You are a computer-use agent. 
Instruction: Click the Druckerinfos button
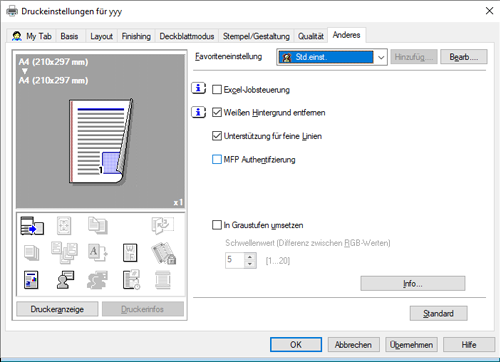pyautogui.click(x=143, y=309)
